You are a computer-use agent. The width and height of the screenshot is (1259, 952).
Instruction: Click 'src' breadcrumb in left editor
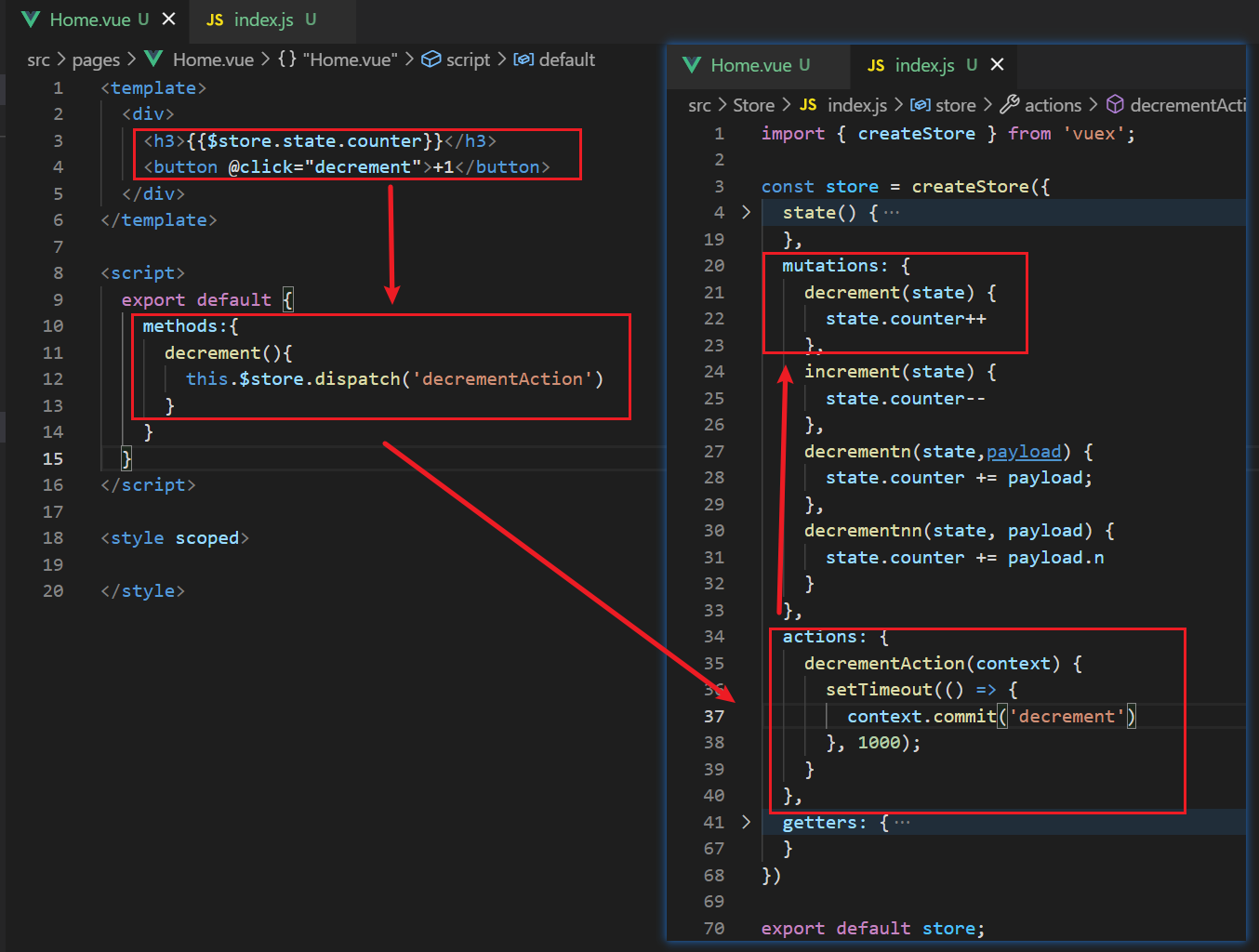click(x=38, y=59)
